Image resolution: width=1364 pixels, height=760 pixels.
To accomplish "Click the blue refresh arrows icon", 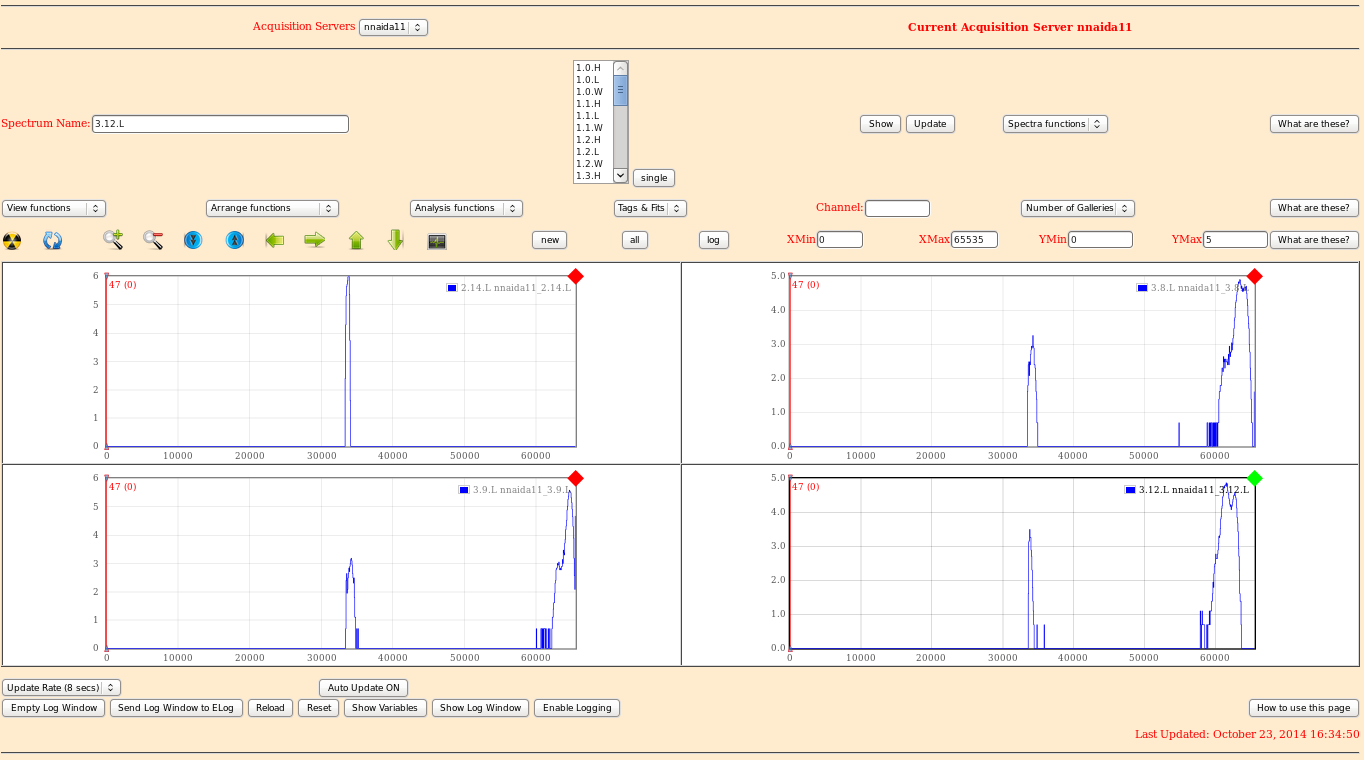I will coord(53,240).
